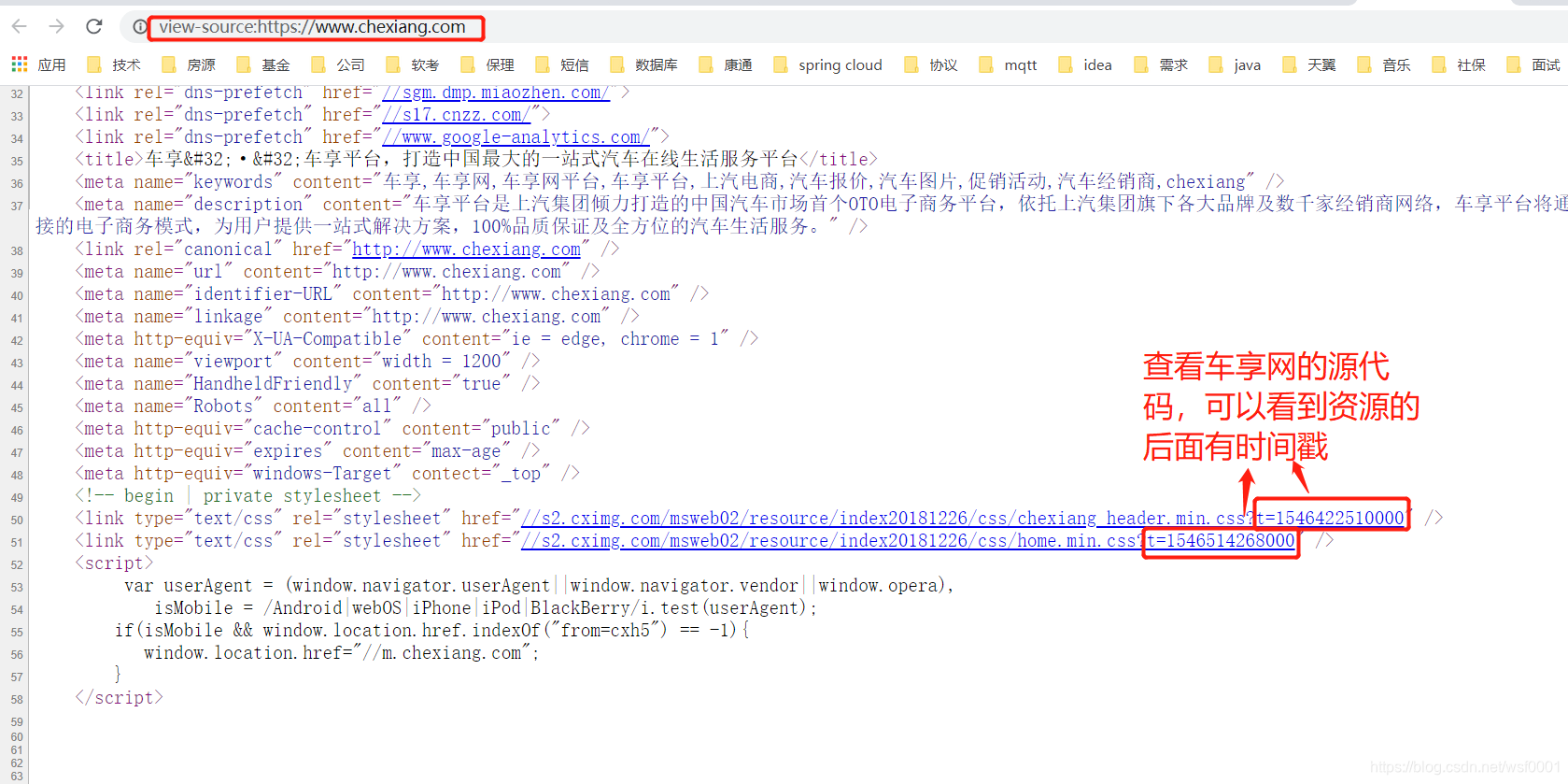Viewport: 1568px width, 784px height.
Task: Open the 天翼 bookmark folder
Action: tap(1308, 64)
